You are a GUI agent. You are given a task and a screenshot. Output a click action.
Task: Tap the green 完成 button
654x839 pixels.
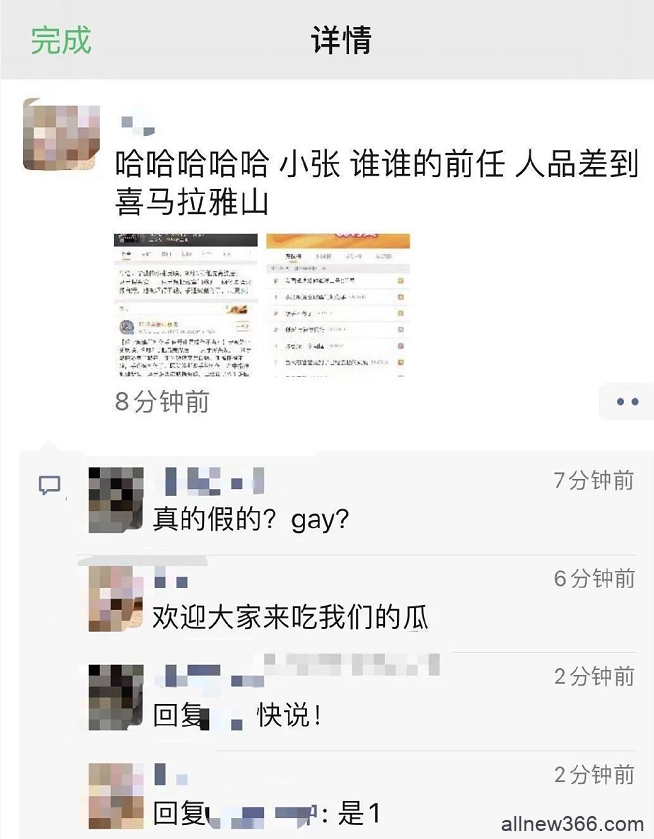(x=61, y=40)
